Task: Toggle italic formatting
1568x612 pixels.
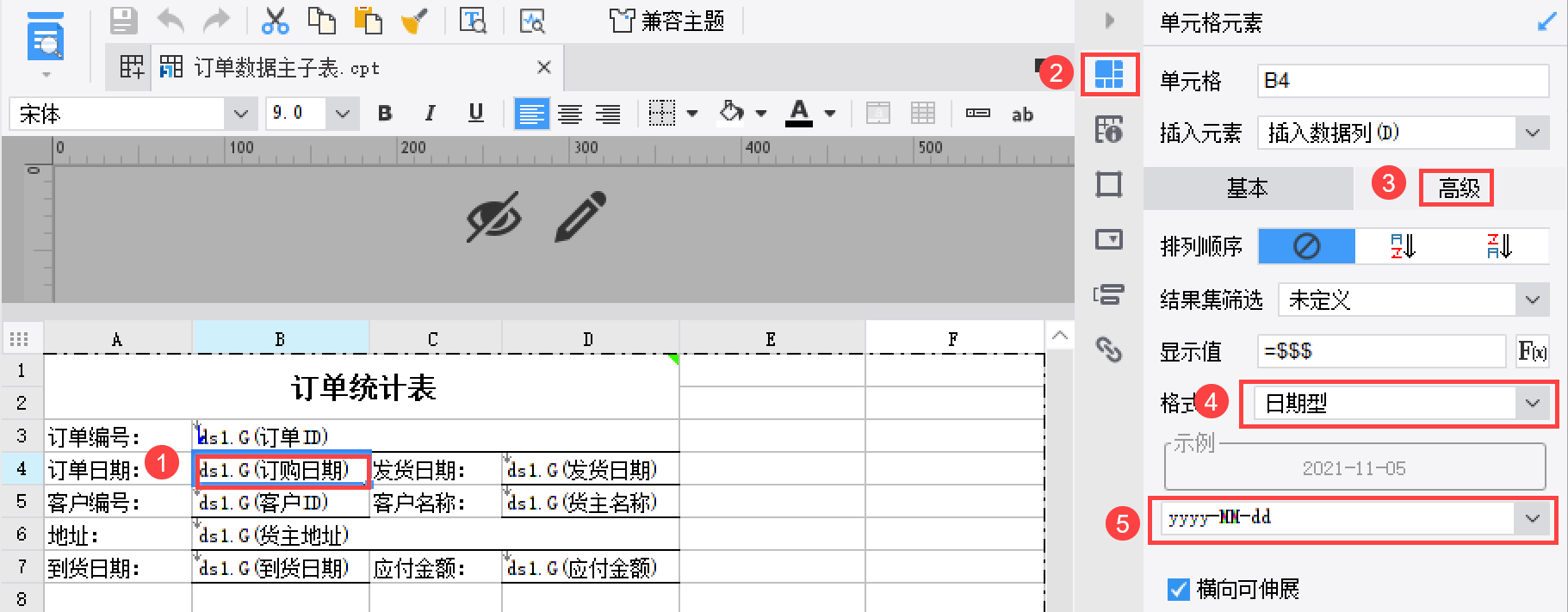Action: pos(430,114)
